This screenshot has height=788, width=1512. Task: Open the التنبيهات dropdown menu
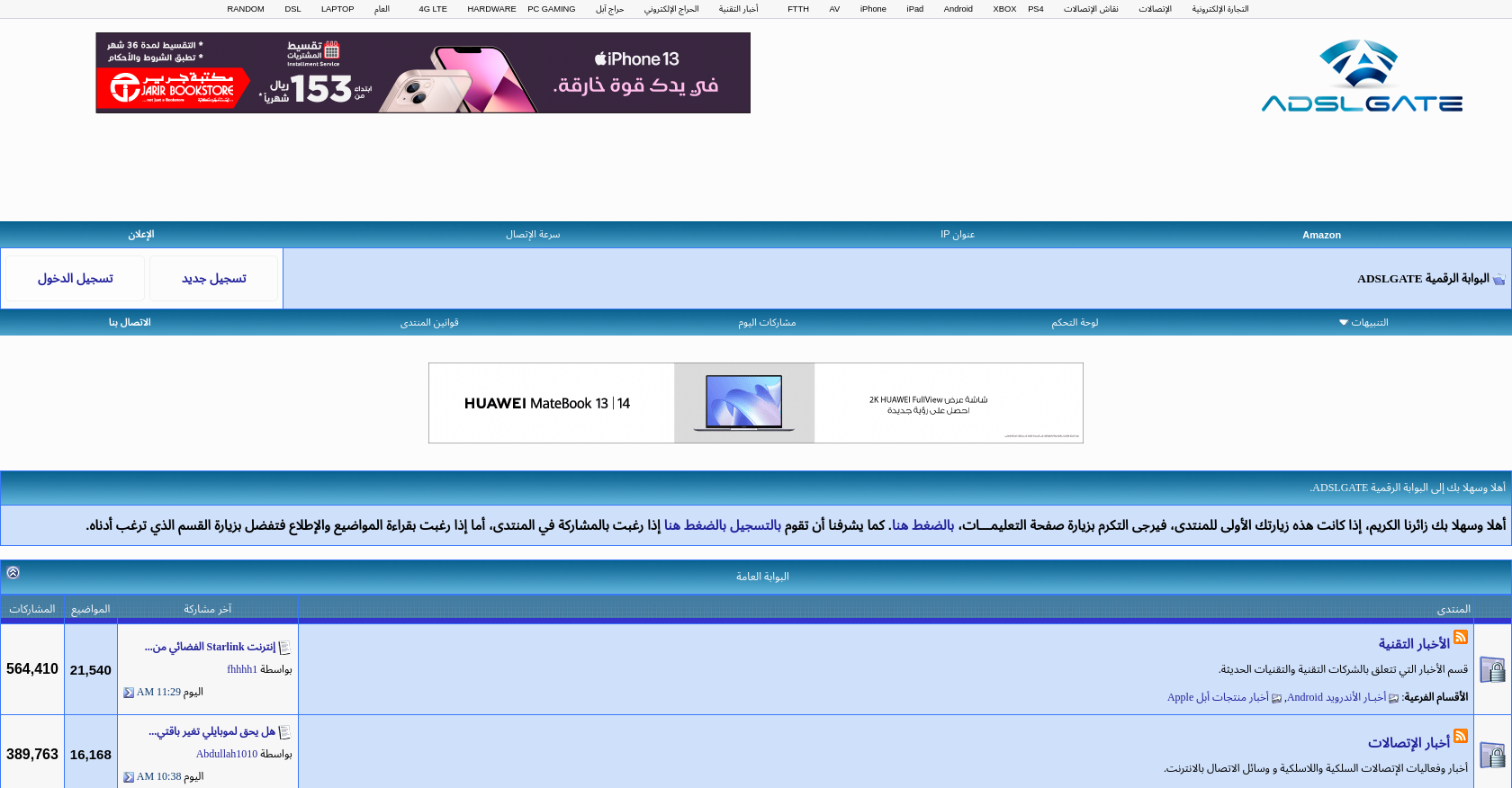[x=1363, y=322]
